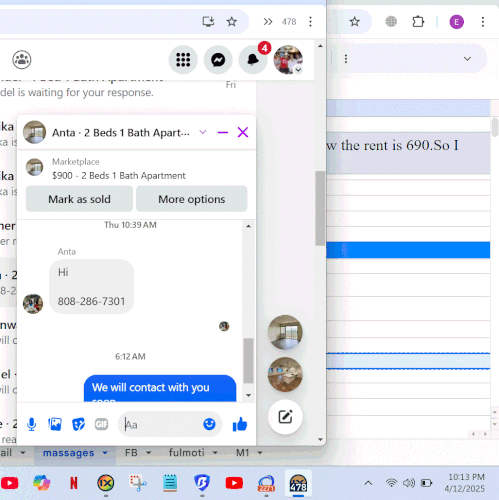Minimize the Anta chat popup
This screenshot has width=499, height=500.
click(223, 133)
